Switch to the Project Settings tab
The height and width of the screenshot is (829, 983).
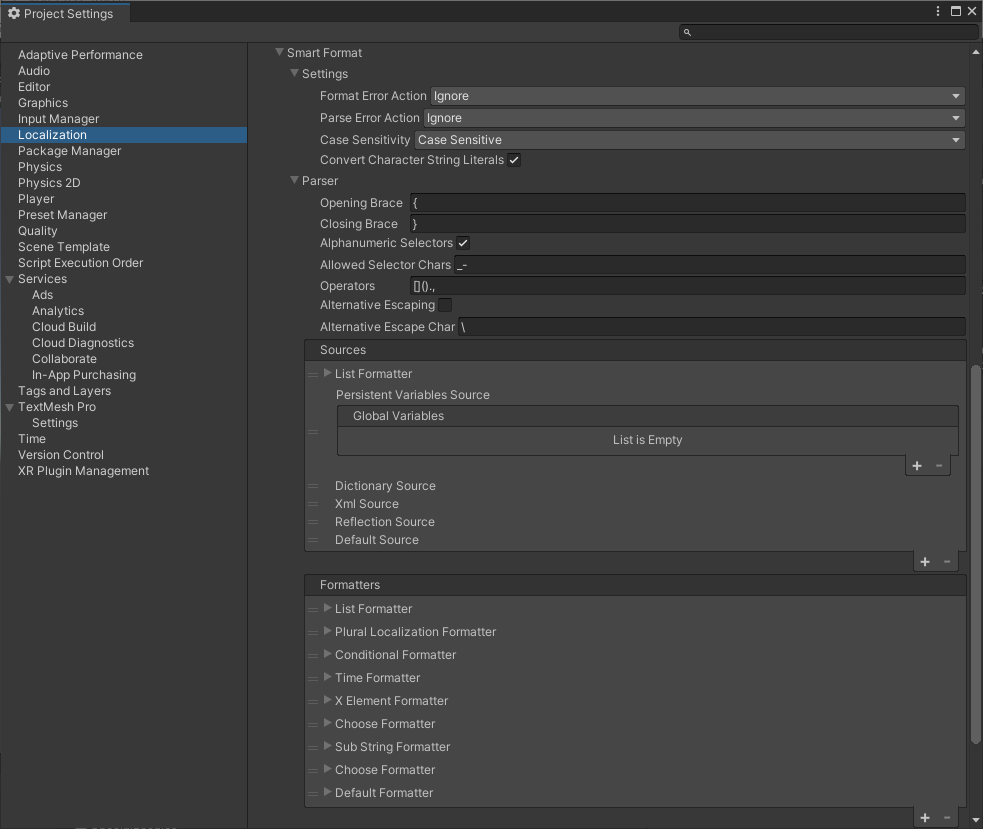point(65,13)
